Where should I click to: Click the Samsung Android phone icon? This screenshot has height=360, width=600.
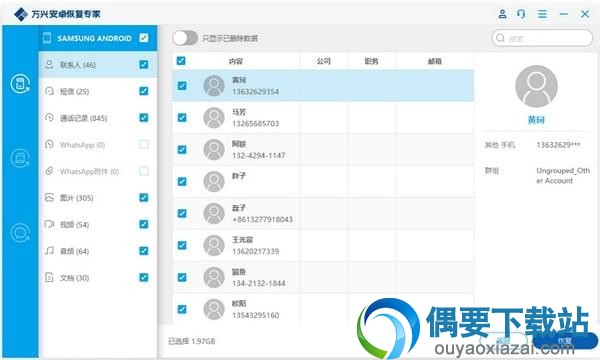(47, 38)
